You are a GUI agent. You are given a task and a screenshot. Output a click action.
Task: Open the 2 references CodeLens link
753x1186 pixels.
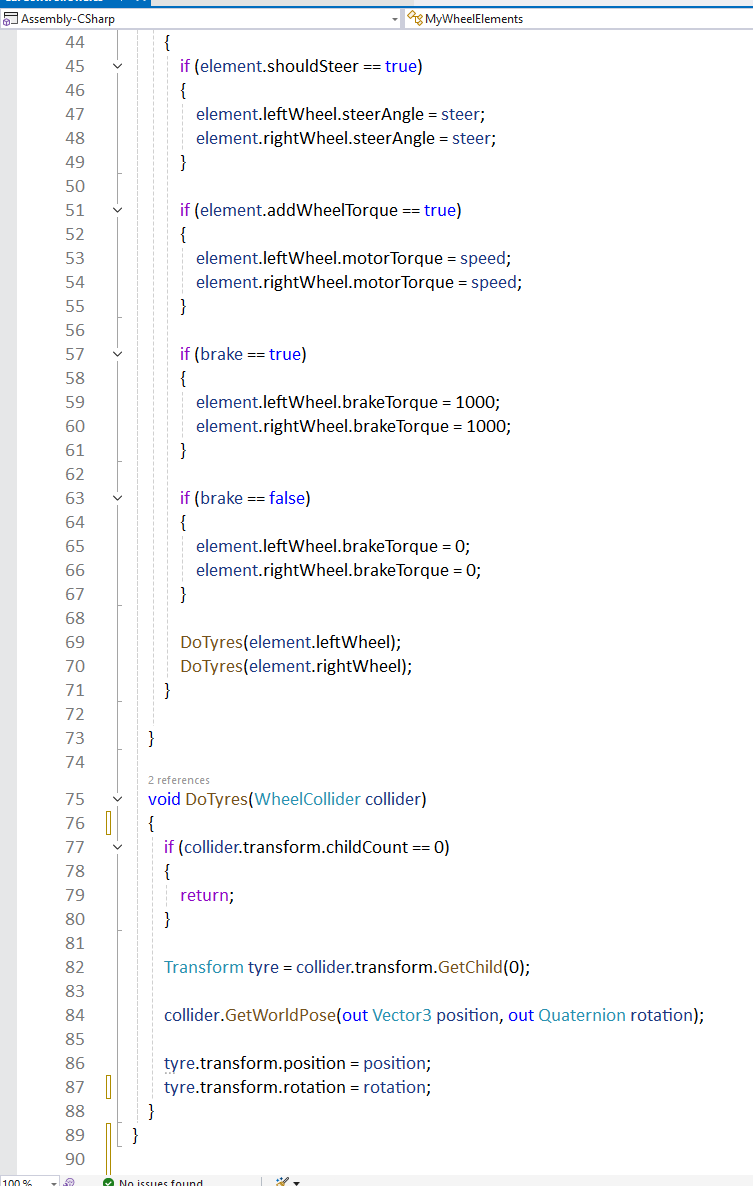[x=178, y=779]
